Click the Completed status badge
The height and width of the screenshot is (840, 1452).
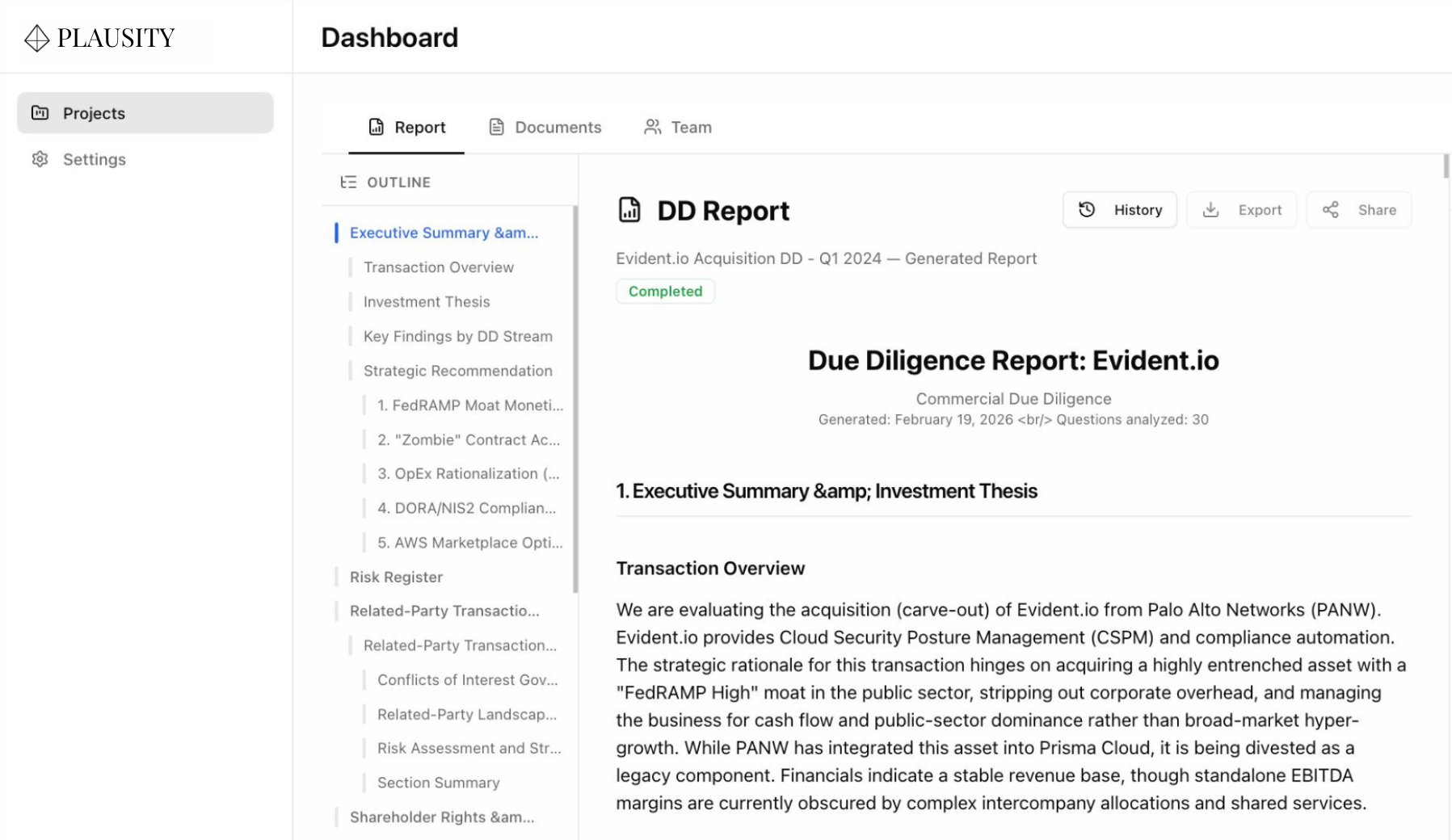coord(665,292)
